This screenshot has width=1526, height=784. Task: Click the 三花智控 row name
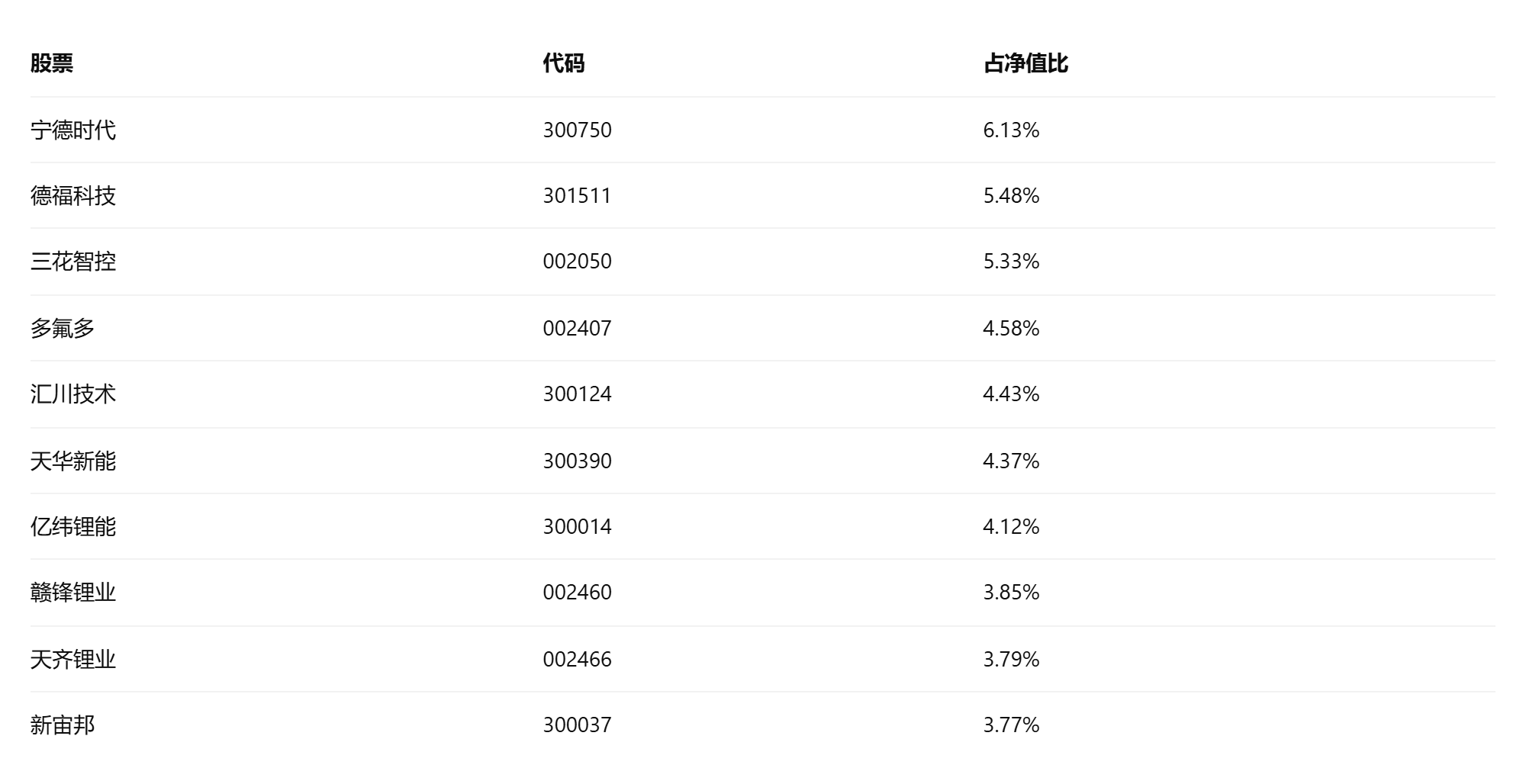click(x=73, y=262)
